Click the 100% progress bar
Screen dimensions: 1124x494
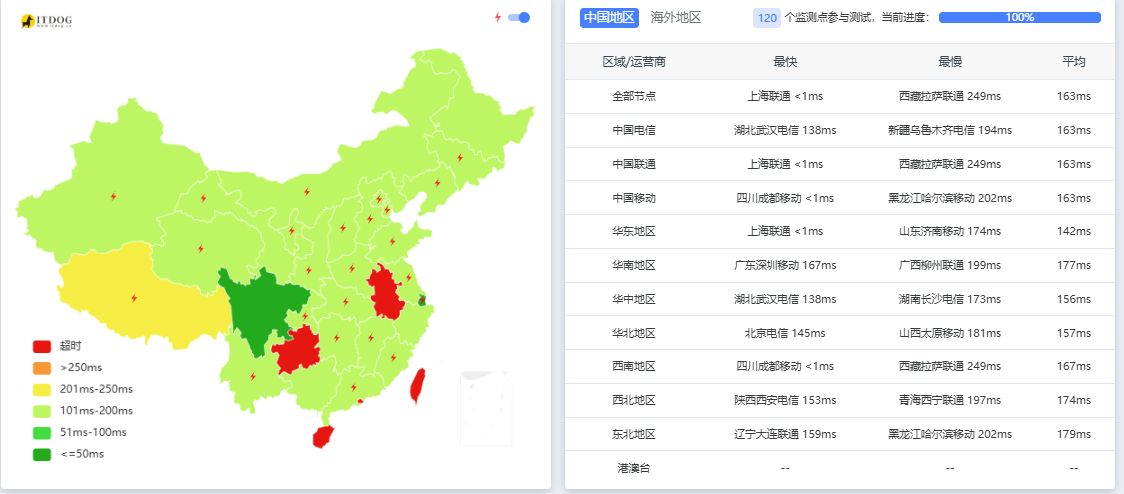(x=1019, y=17)
